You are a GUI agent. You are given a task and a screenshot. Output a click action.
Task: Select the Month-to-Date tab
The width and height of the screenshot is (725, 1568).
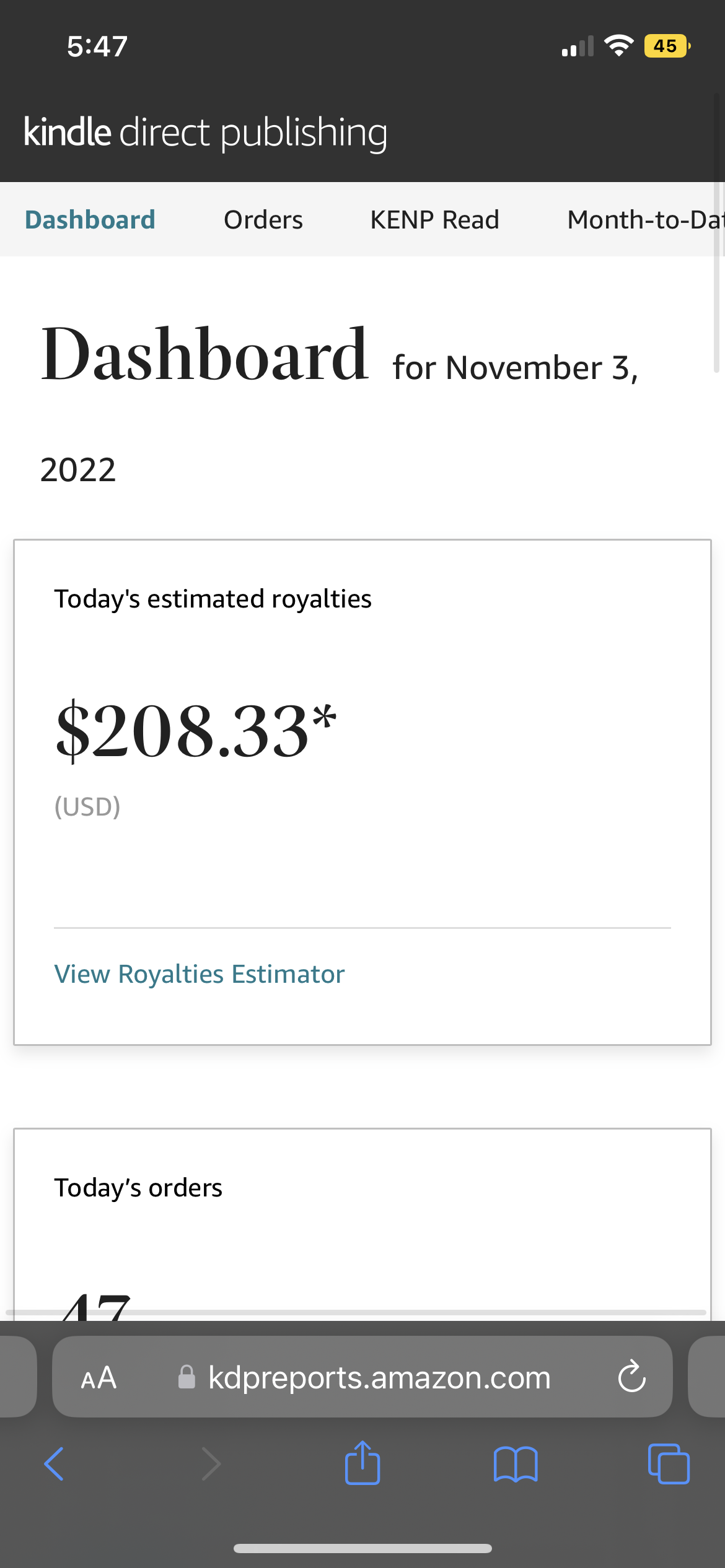644,220
